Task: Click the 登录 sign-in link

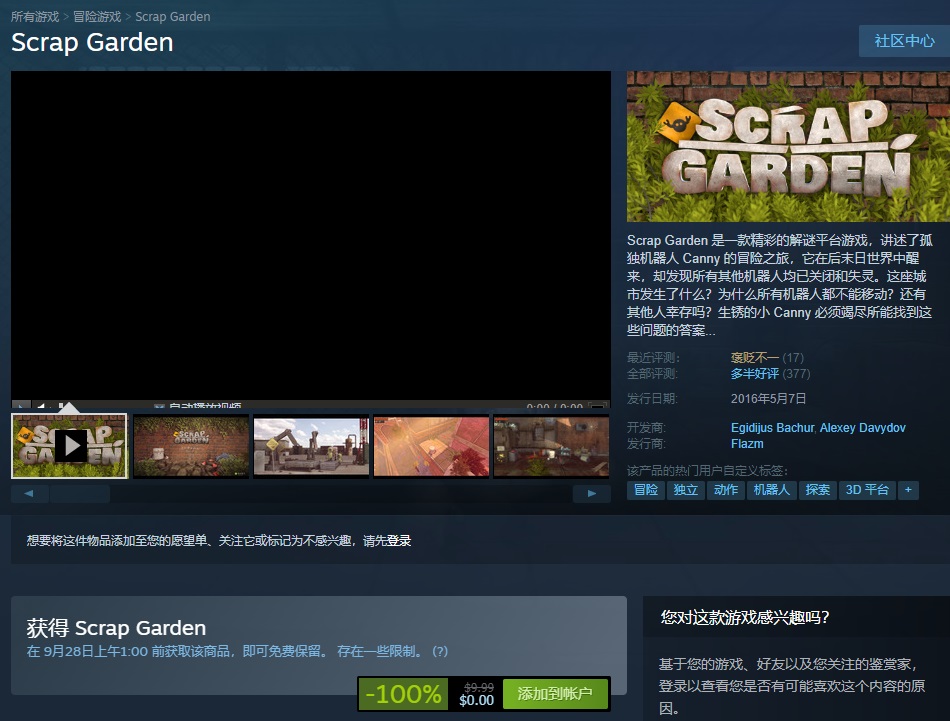Action: (x=399, y=541)
